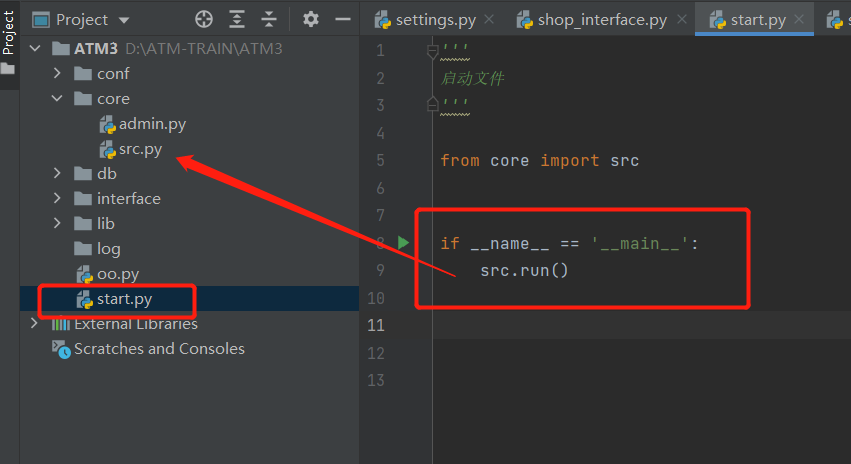
Task: Select src.py in project tree
Action: (x=131, y=149)
